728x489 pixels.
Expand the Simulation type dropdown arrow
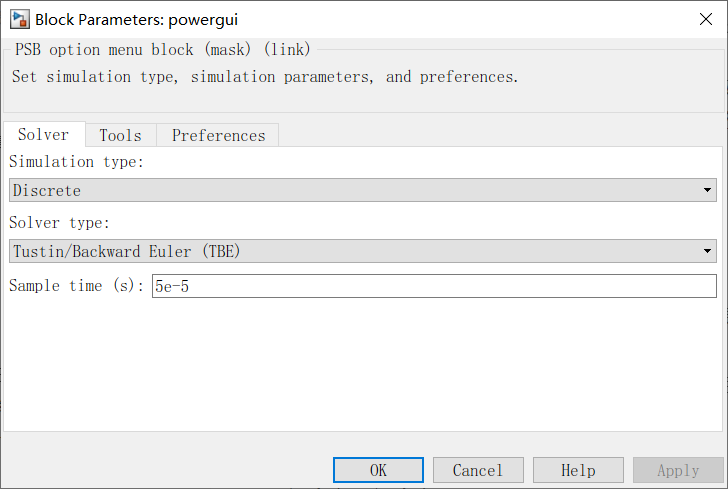(708, 190)
